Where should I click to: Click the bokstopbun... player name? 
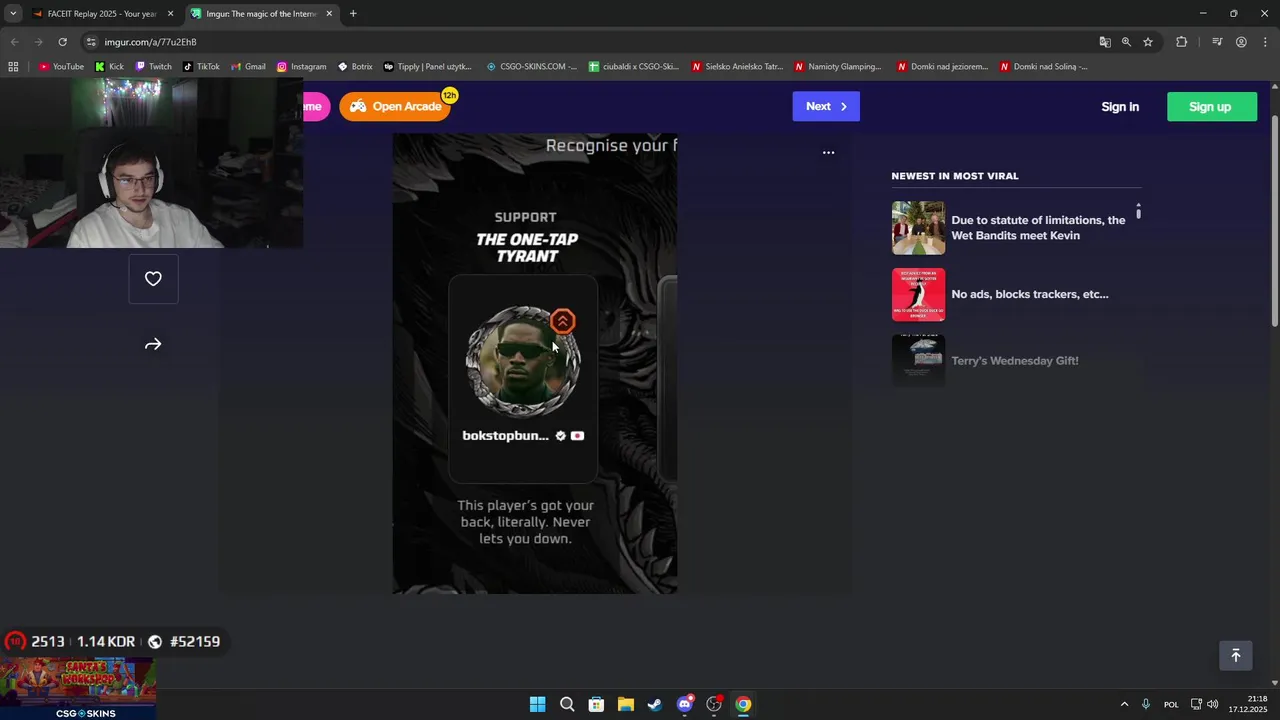505,436
